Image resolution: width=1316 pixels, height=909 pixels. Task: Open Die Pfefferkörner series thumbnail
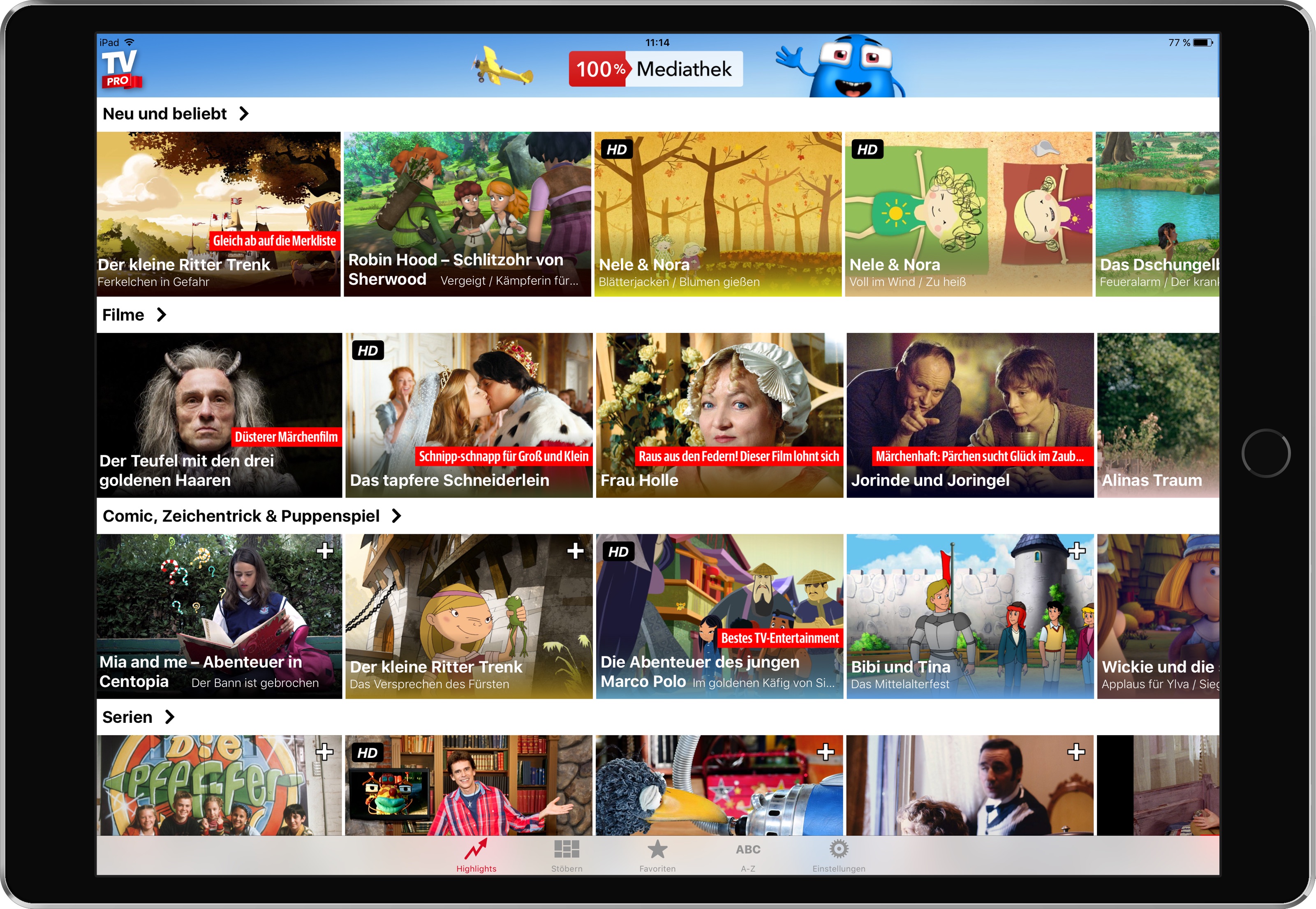pos(220,785)
